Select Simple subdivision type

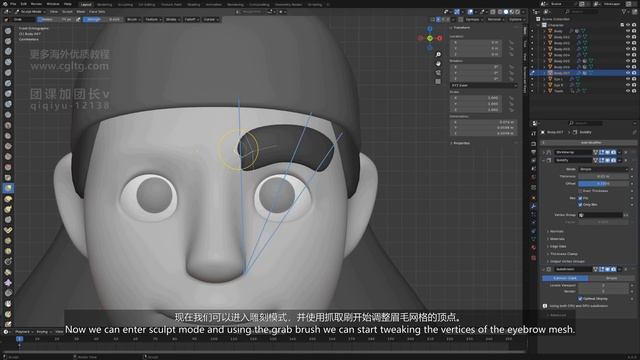pyautogui.click(x=611, y=278)
